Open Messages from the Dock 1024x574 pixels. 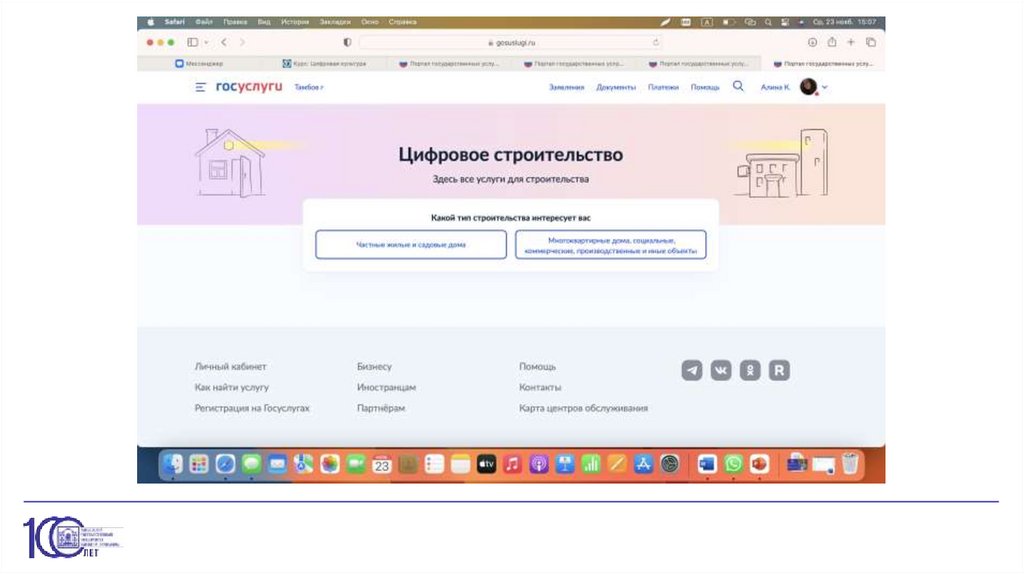click(x=251, y=464)
